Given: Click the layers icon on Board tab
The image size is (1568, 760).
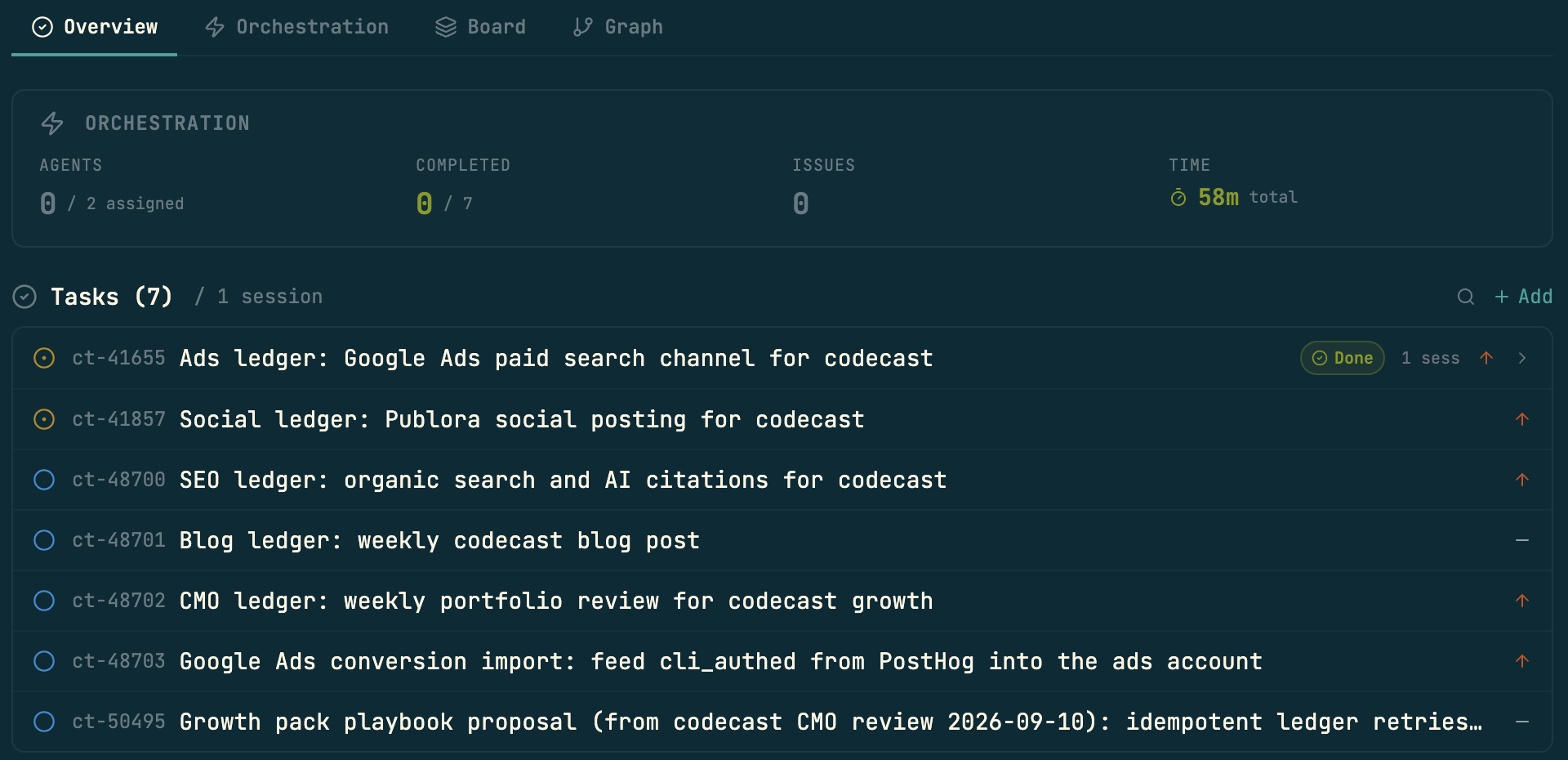Looking at the screenshot, I should pyautogui.click(x=446, y=27).
